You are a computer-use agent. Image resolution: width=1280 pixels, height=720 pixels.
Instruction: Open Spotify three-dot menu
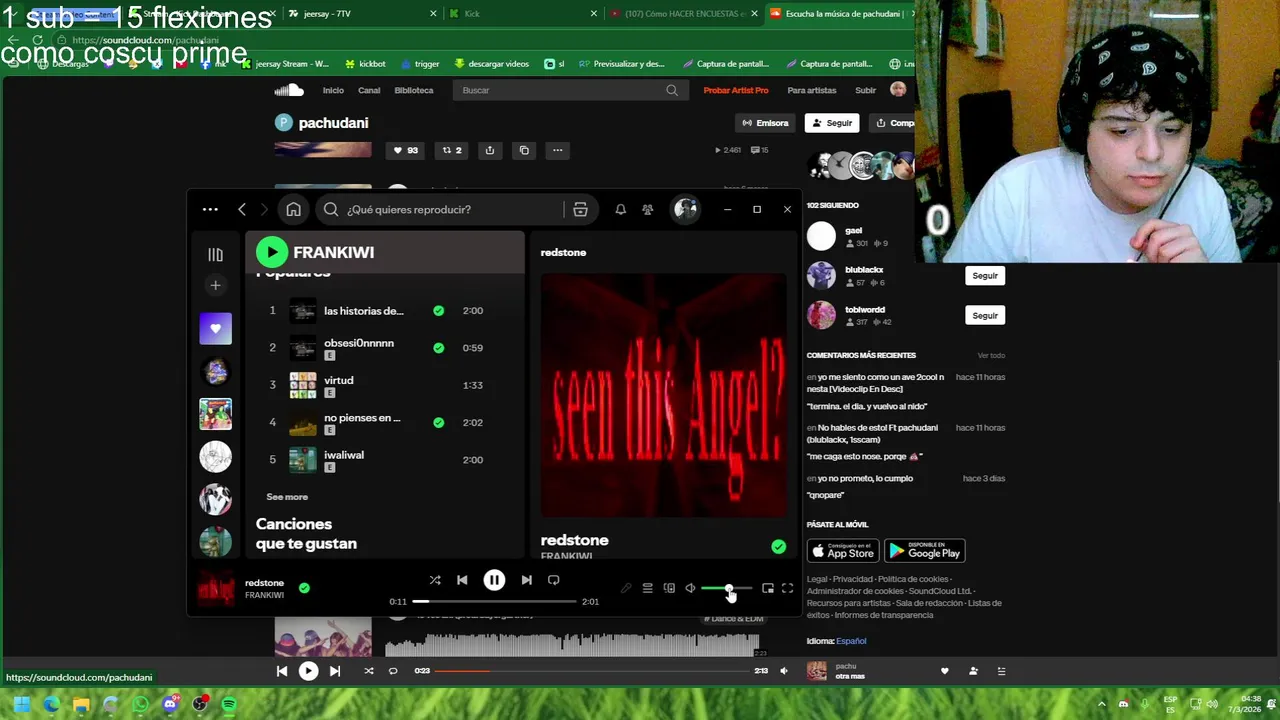[x=210, y=209]
